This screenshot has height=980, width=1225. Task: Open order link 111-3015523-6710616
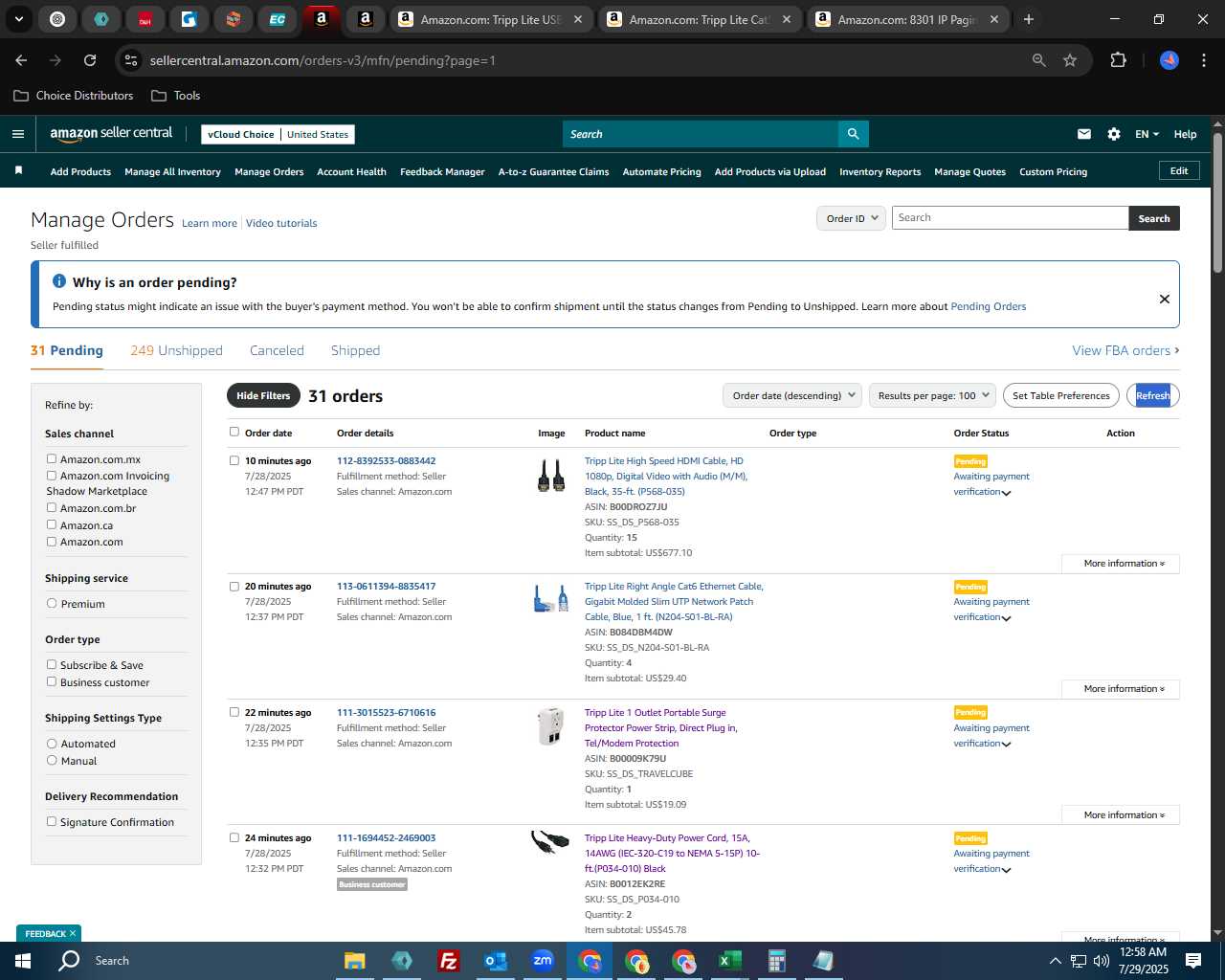click(386, 712)
